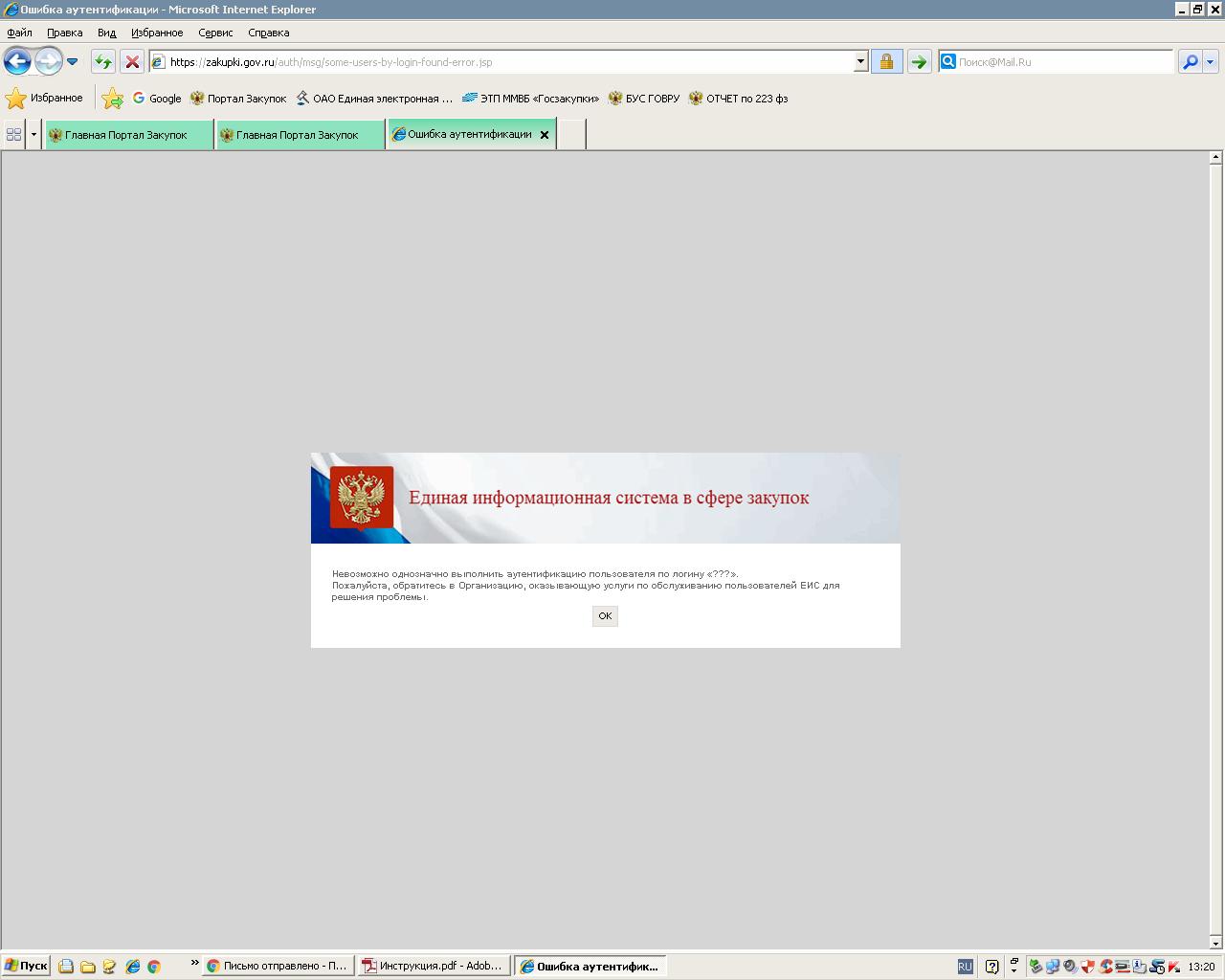This screenshot has height=980, width=1225.
Task: Click the security padlock icon
Action: coord(886,62)
